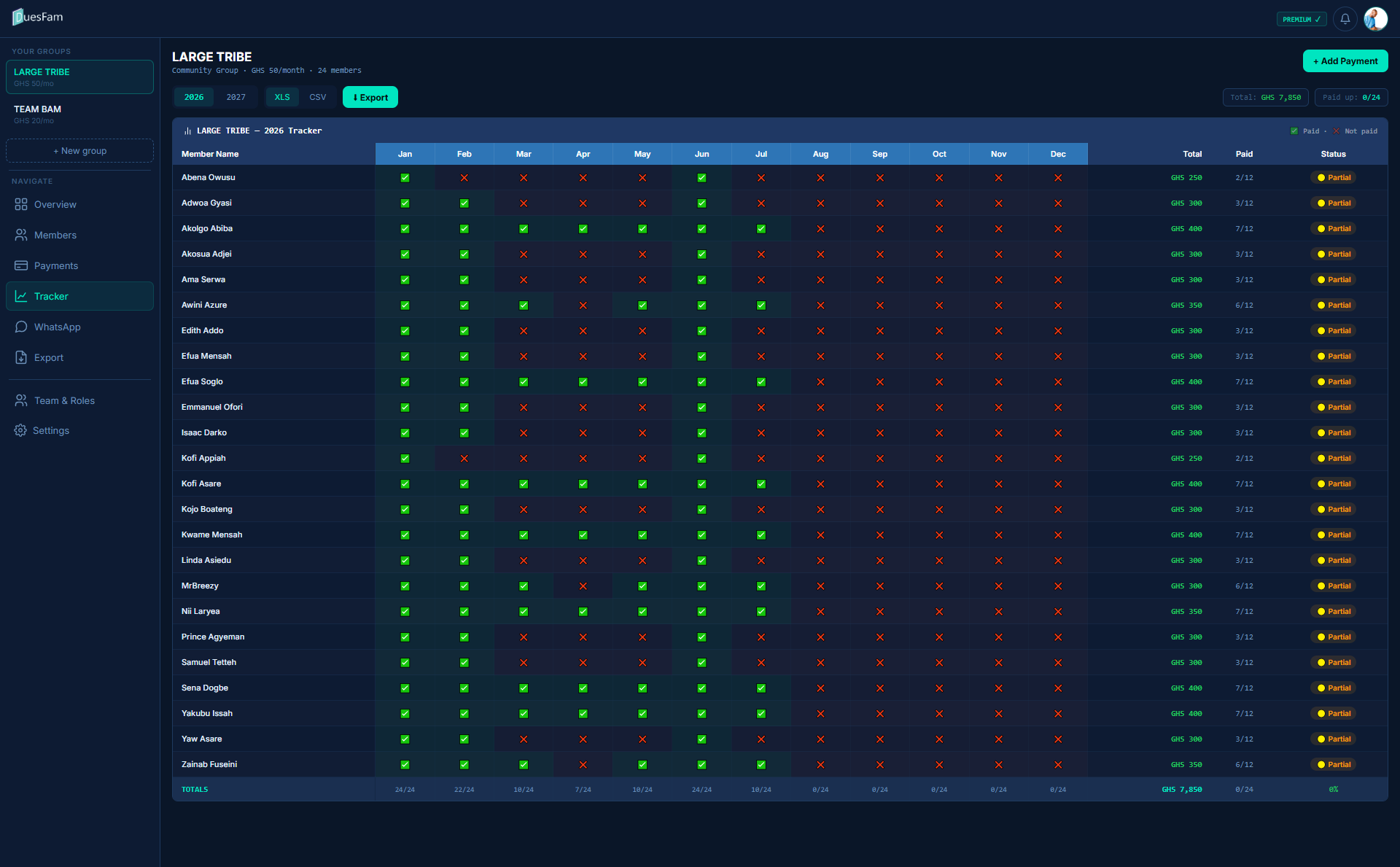Click the Status column header
Viewport: 1400px width, 867px height.
(x=1333, y=154)
